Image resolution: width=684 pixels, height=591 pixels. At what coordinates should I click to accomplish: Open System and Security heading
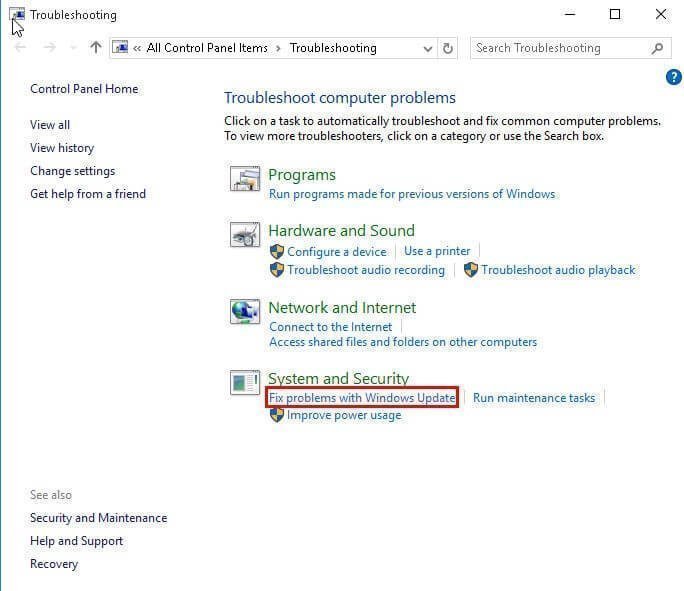coord(339,379)
